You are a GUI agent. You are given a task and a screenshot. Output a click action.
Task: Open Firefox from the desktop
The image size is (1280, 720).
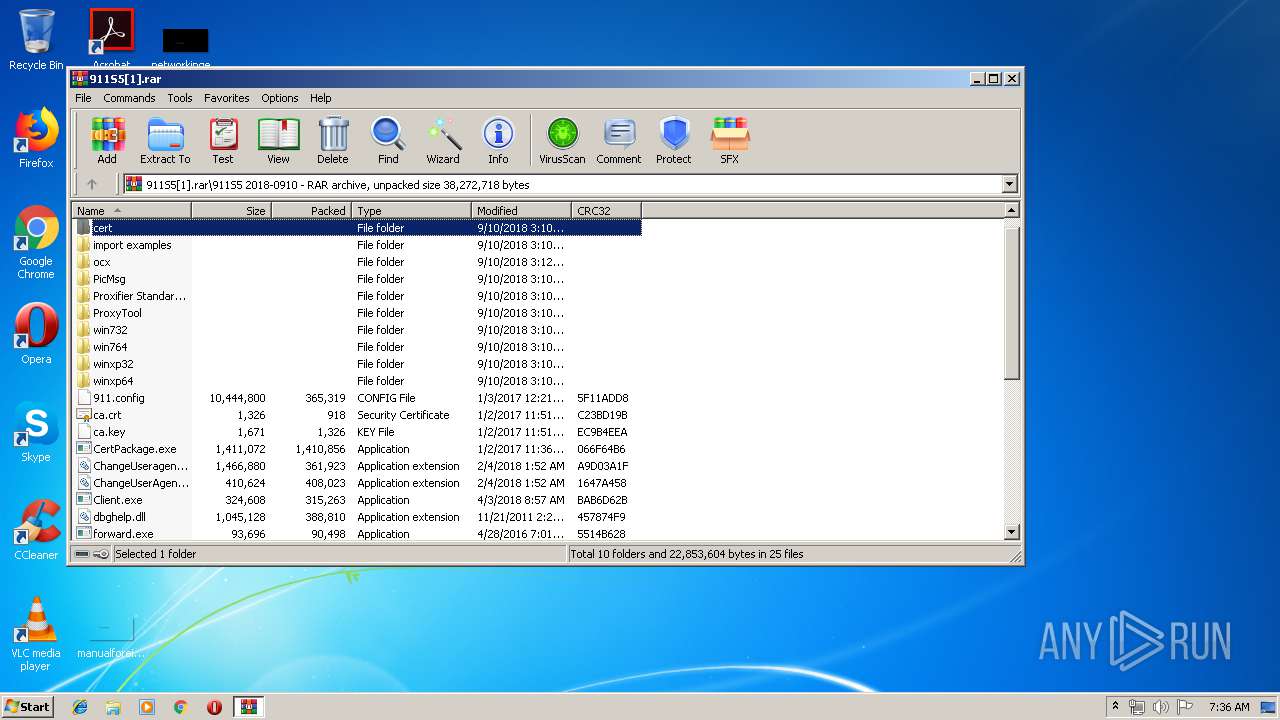[x=36, y=138]
